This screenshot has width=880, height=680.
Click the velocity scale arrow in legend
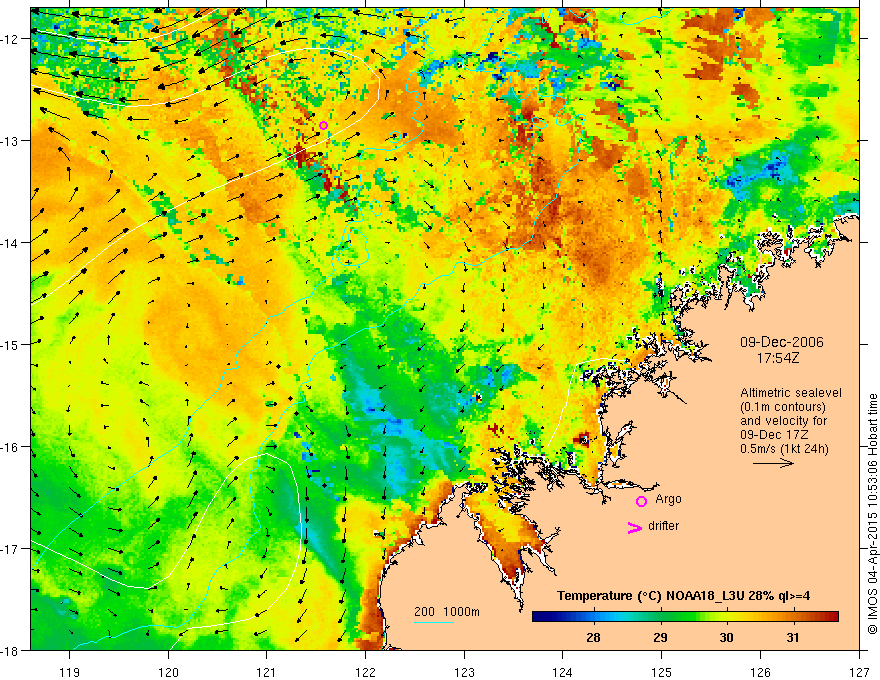pyautogui.click(x=773, y=463)
